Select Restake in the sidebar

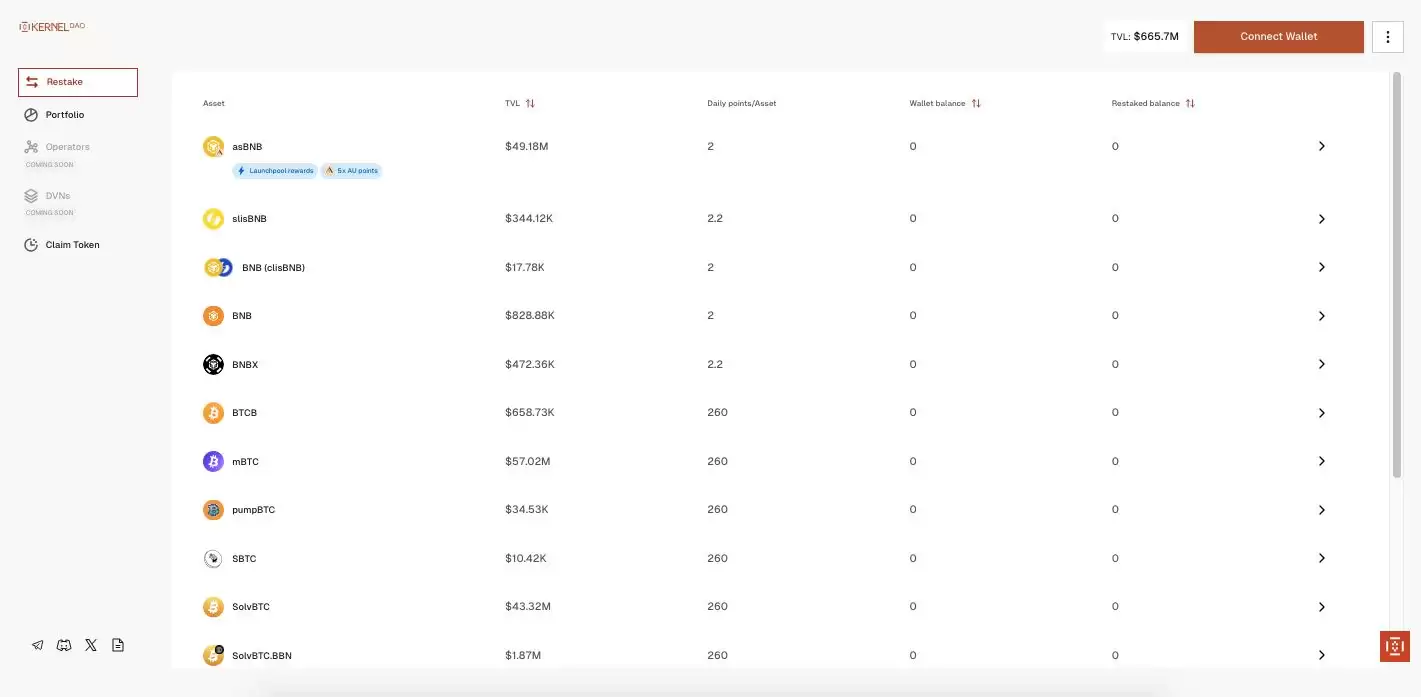[78, 82]
